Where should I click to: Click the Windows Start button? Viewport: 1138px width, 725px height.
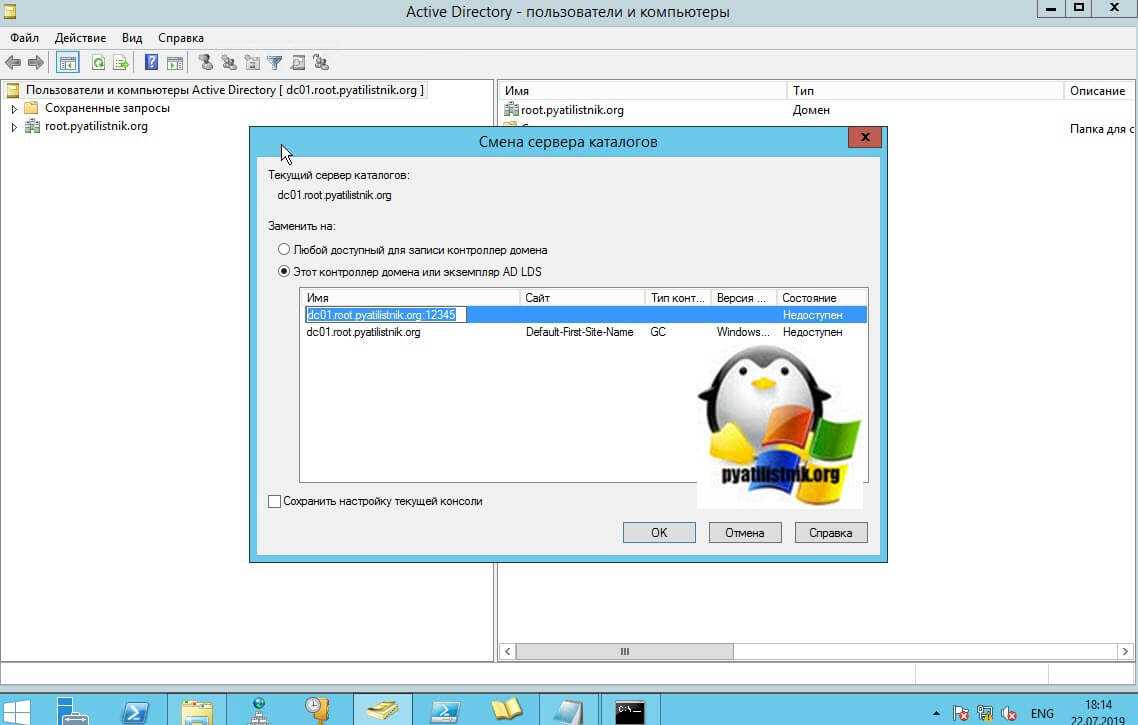coord(17,711)
